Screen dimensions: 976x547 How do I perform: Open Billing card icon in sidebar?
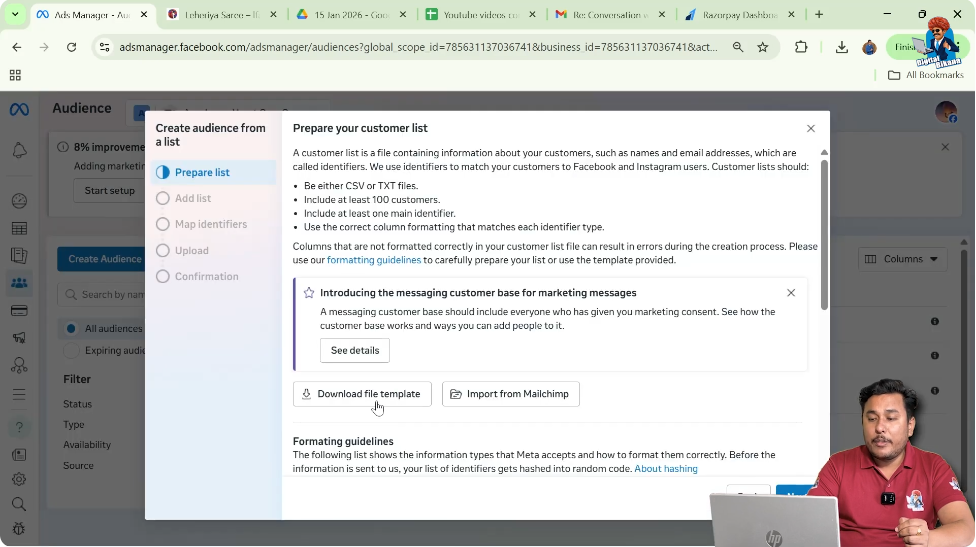pos(19,311)
